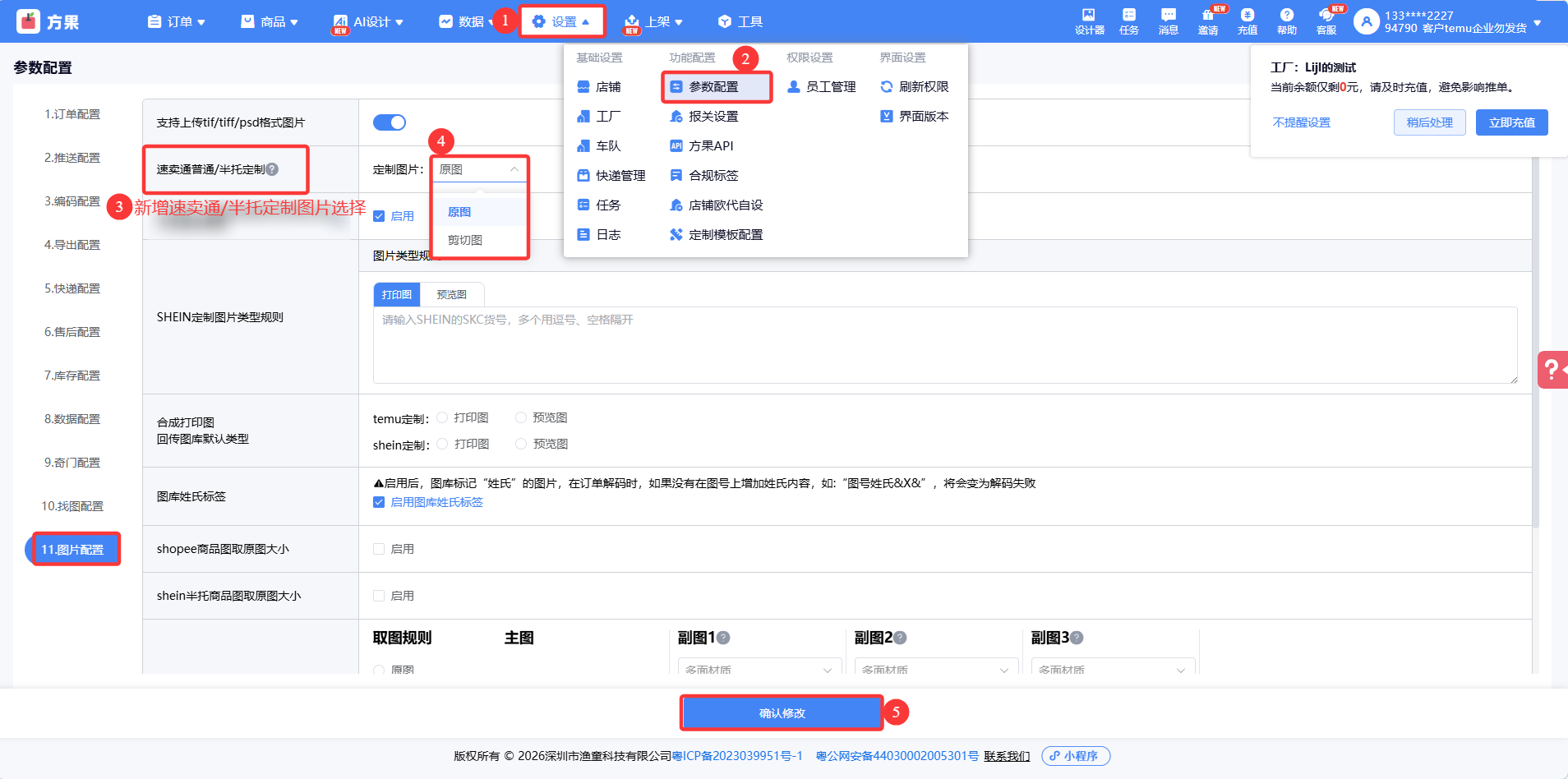Click the 消息 messages icon
This screenshot has width=1568, height=779.
[x=1168, y=21]
